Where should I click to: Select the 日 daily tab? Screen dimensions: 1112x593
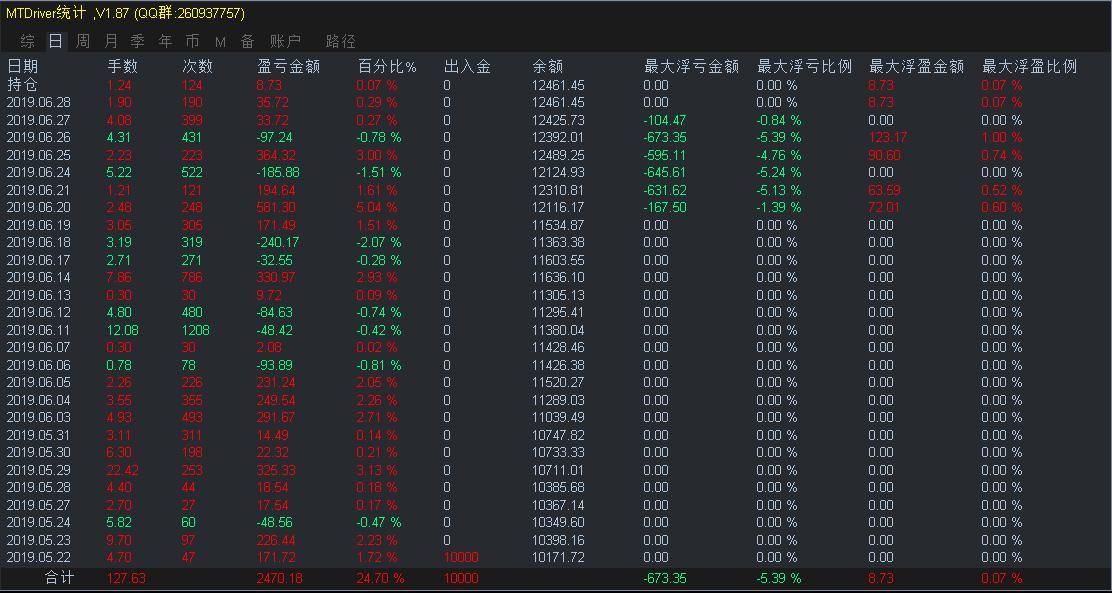point(55,41)
